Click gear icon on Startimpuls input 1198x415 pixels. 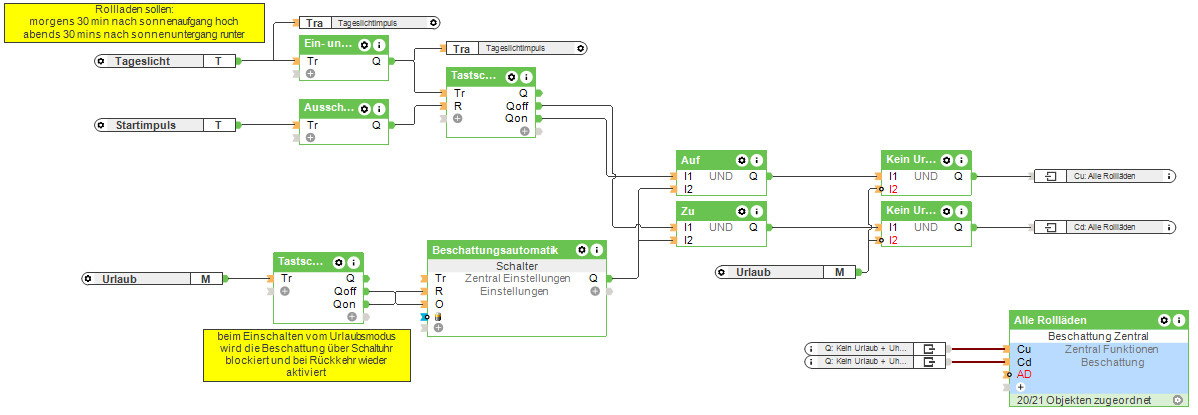[102, 125]
